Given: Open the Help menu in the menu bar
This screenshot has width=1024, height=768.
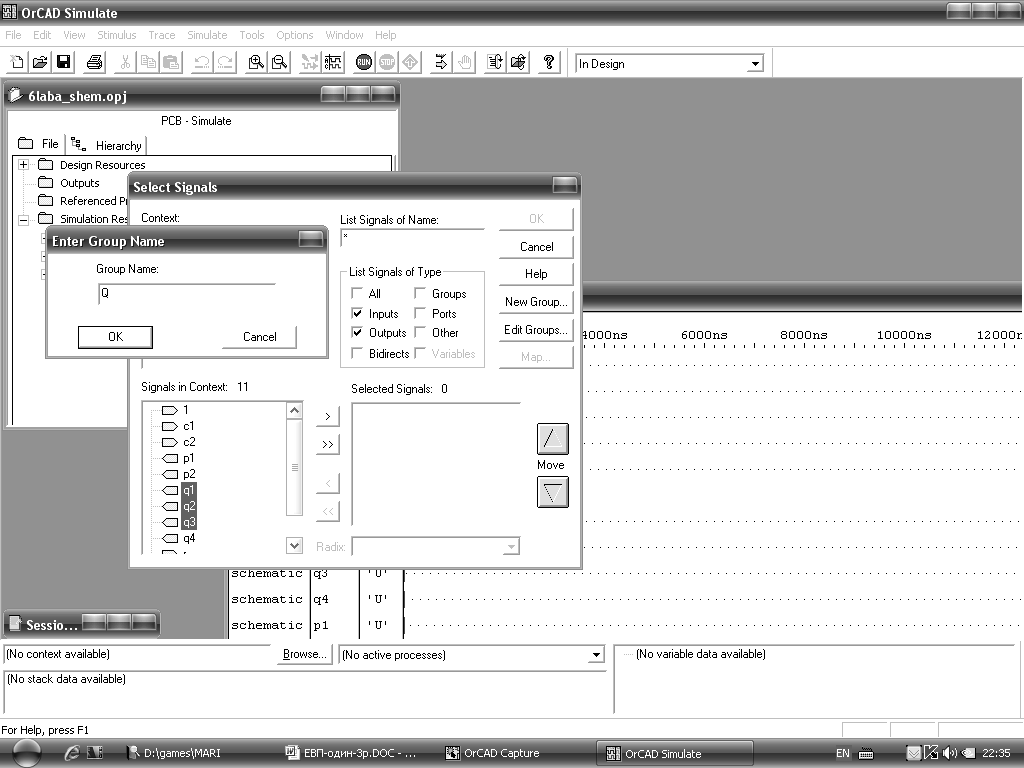Looking at the screenshot, I should (385, 35).
